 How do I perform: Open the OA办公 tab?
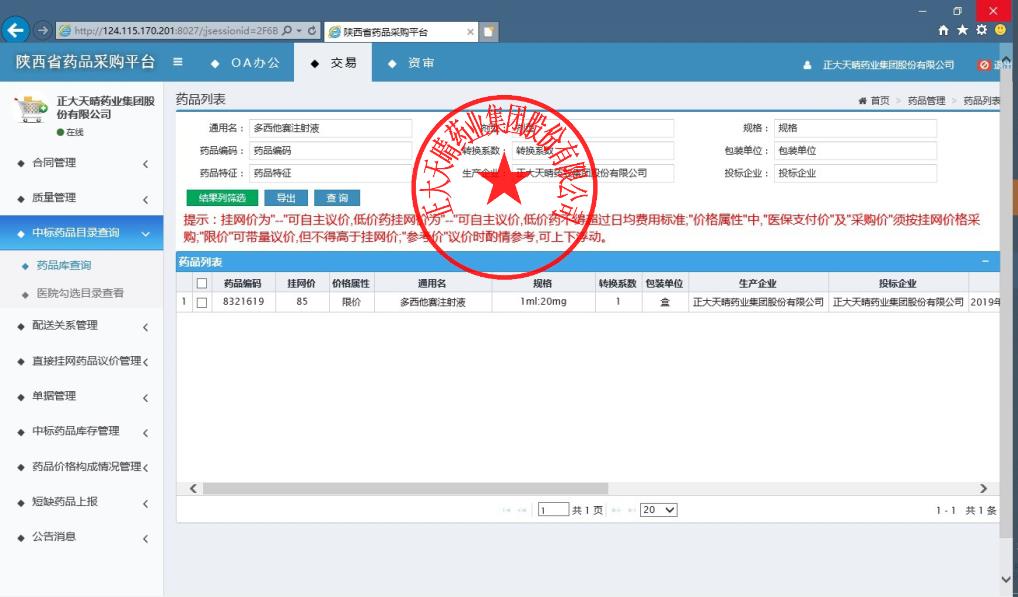[x=246, y=63]
